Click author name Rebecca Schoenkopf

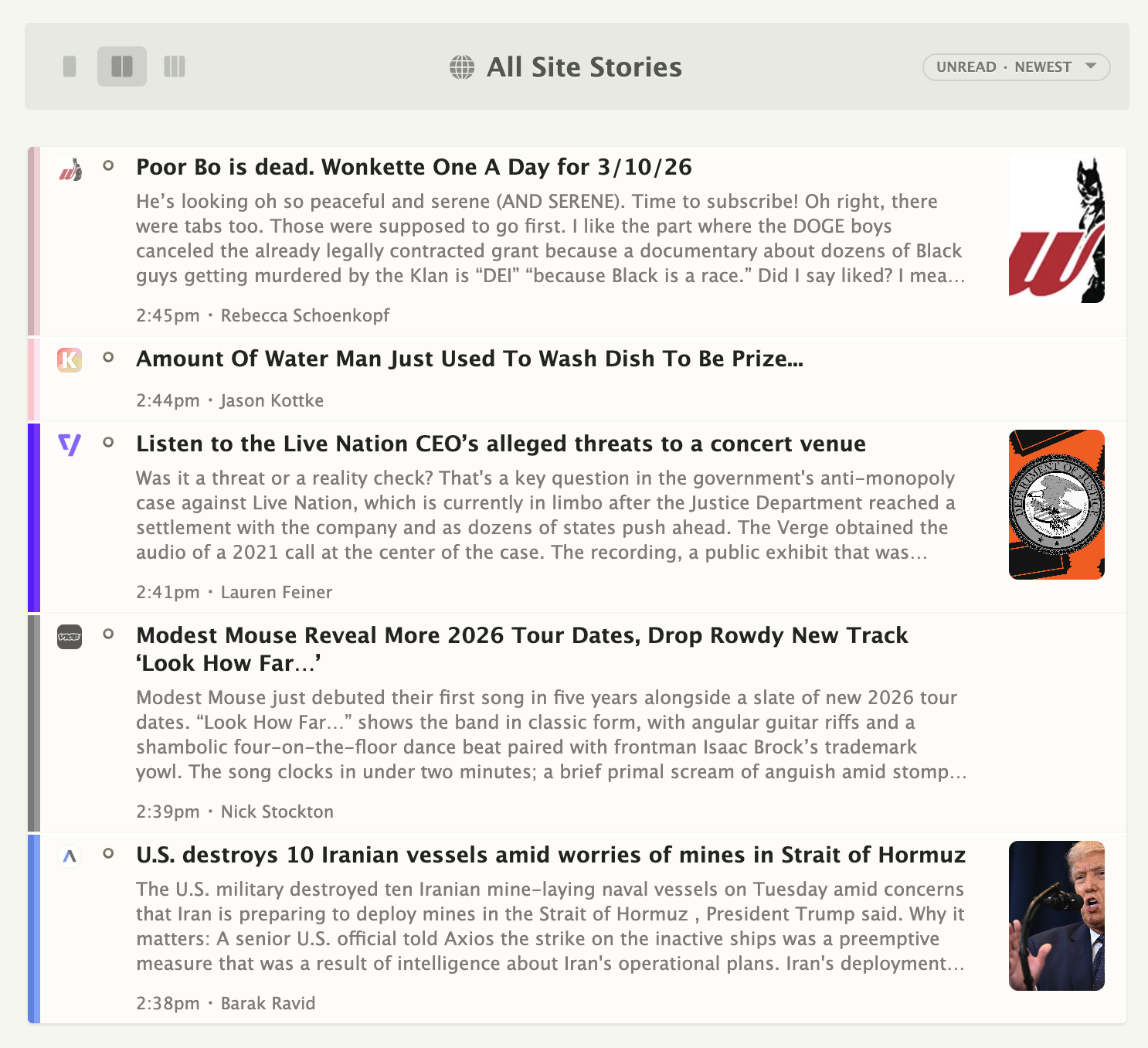[305, 315]
